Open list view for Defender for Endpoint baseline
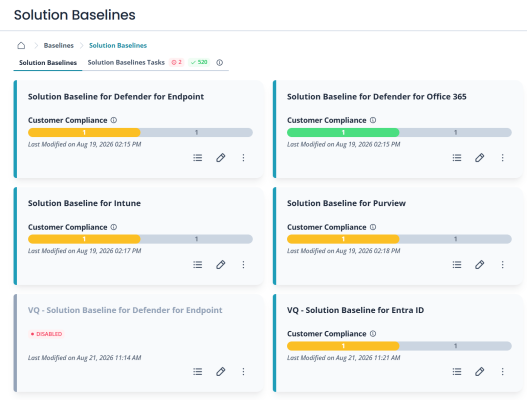 coord(198,158)
